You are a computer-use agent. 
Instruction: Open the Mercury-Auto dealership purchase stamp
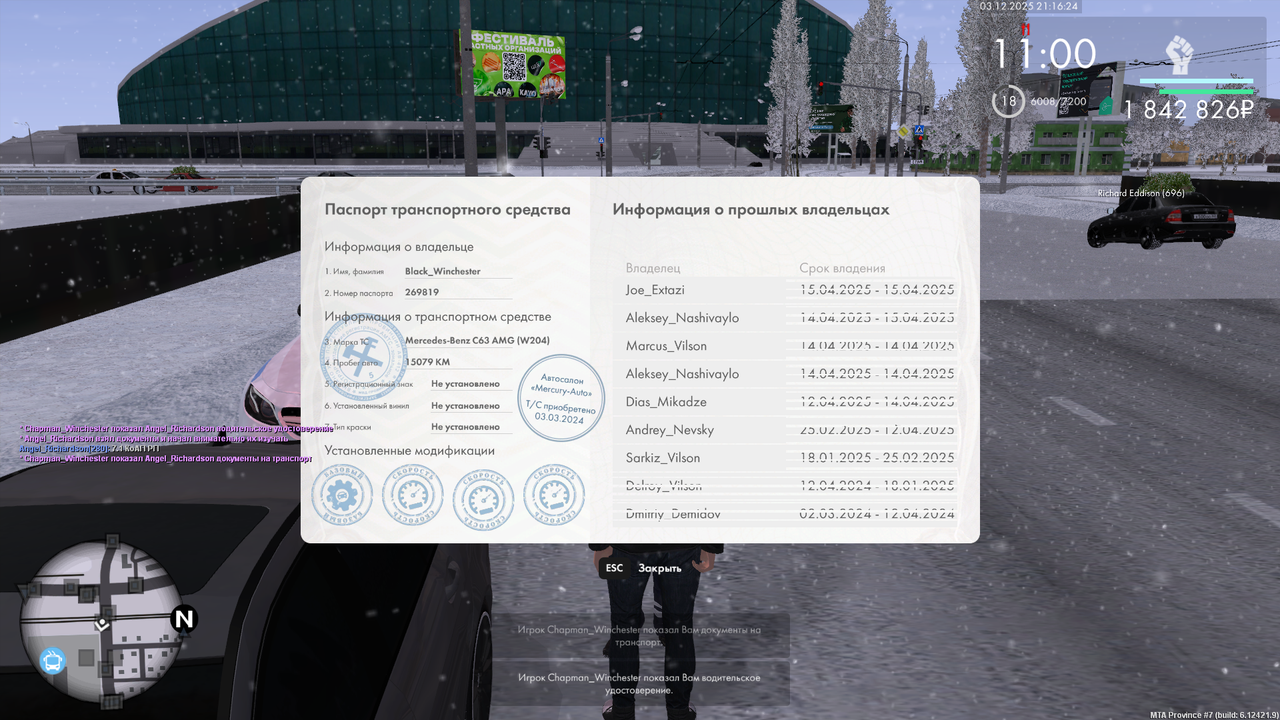[561, 397]
